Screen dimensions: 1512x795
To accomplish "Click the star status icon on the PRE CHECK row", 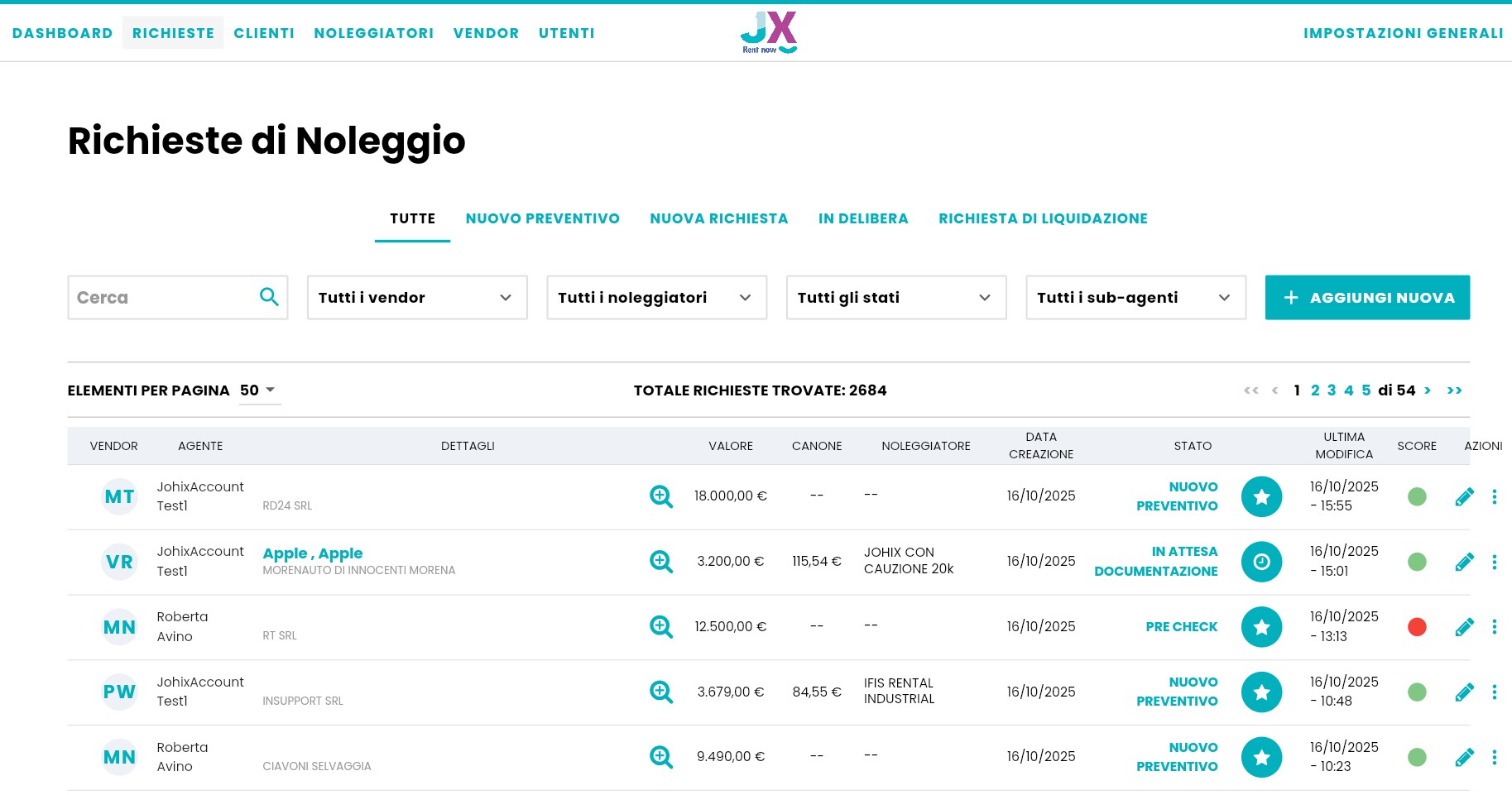I will 1261,626.
